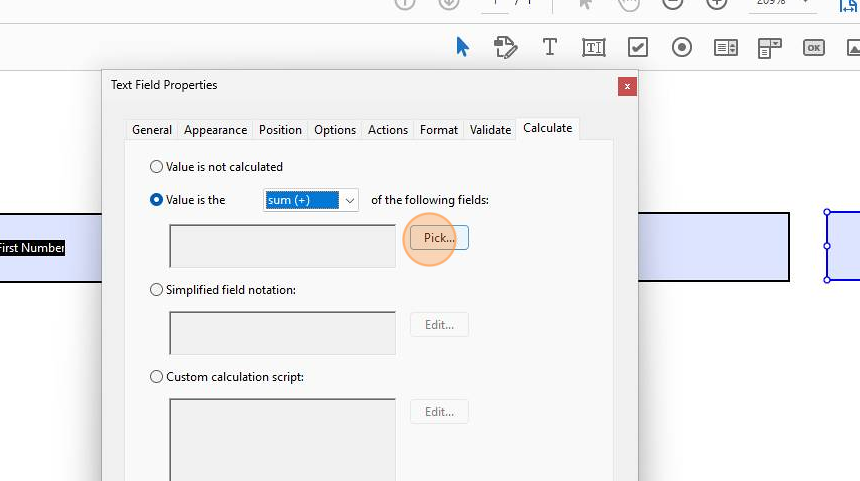Select the Add List Box tool
The height and width of the screenshot is (481, 860).
726,48
